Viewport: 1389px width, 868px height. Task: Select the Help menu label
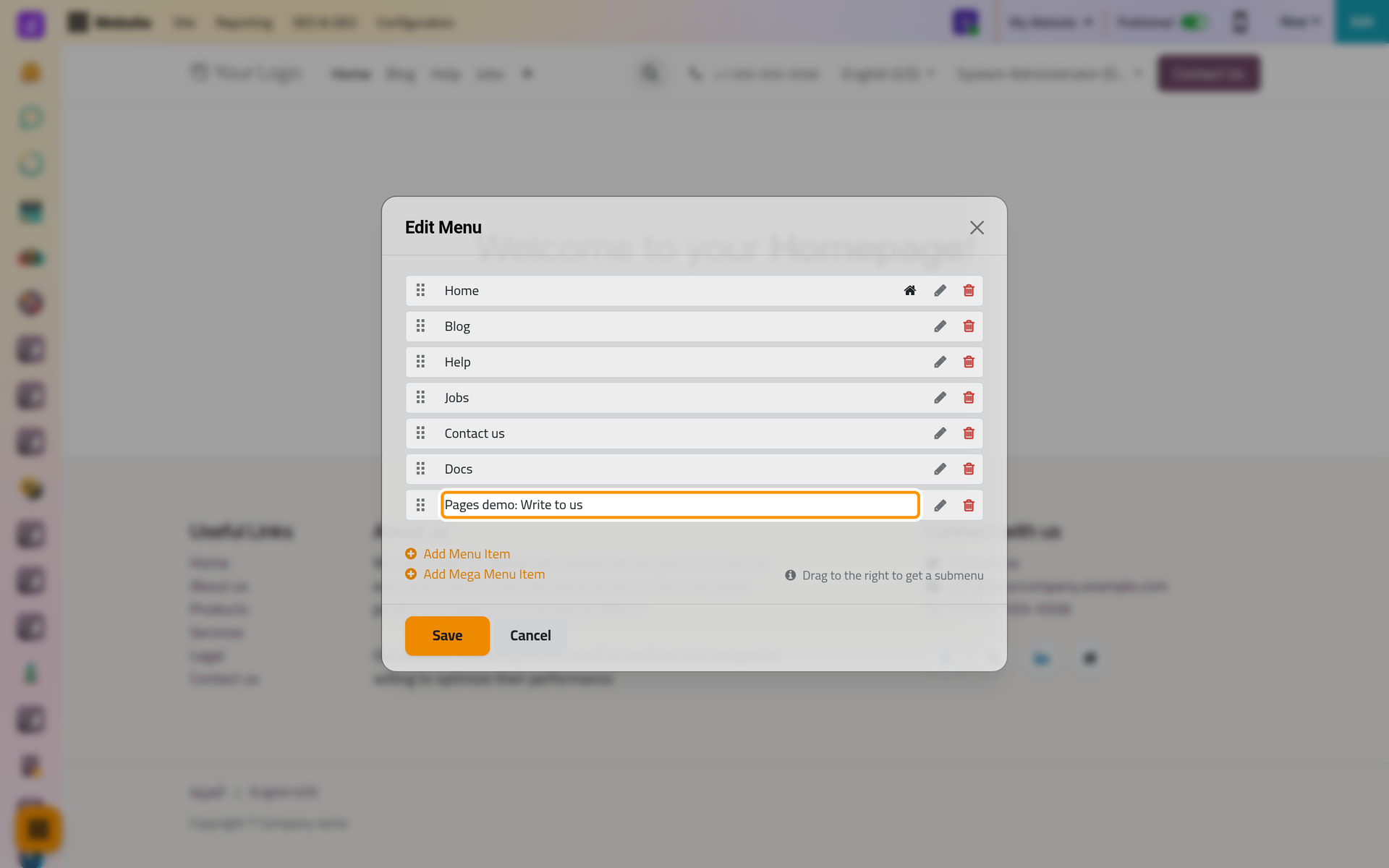pyautogui.click(x=457, y=362)
